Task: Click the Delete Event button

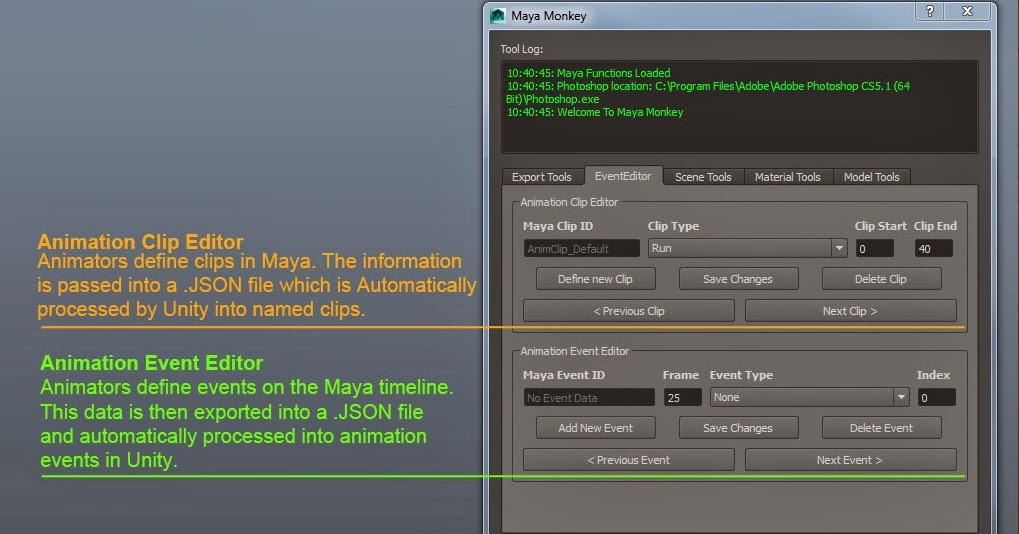Action: point(881,427)
